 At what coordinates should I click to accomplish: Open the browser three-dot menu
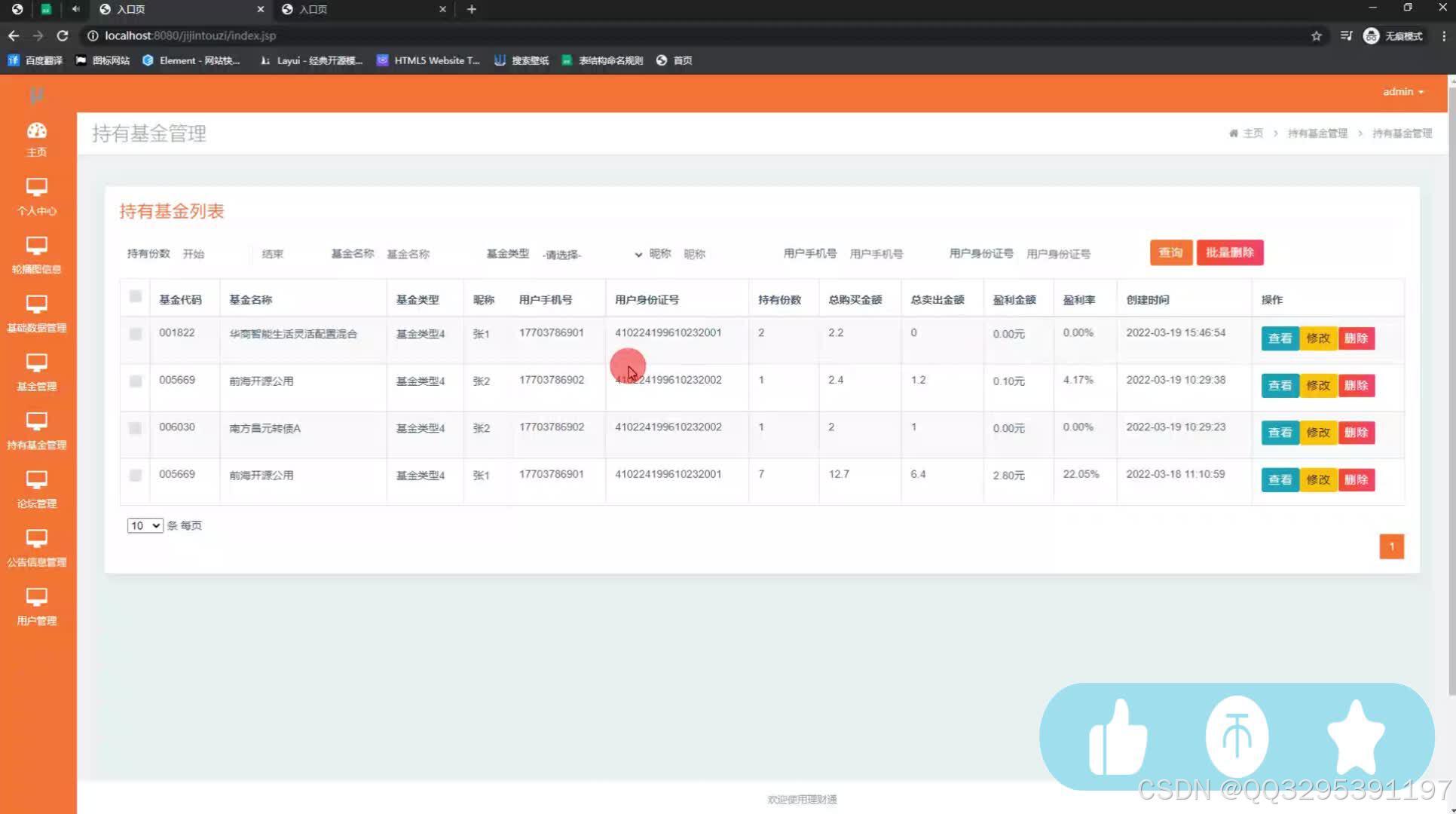[x=1443, y=35]
